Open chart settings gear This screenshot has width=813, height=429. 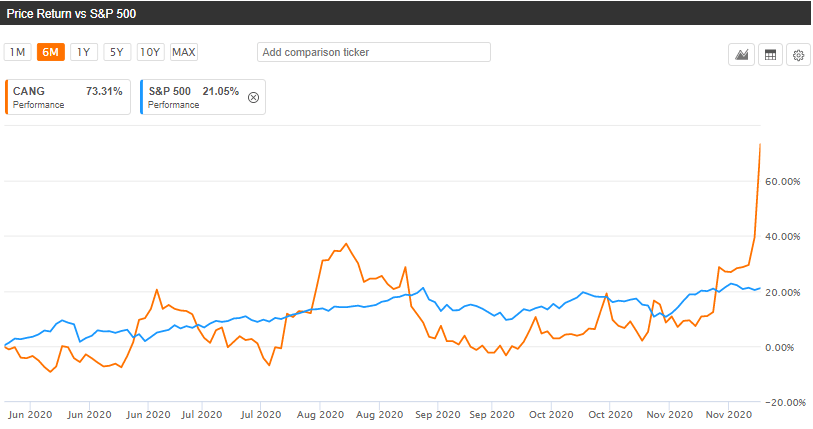click(x=799, y=55)
